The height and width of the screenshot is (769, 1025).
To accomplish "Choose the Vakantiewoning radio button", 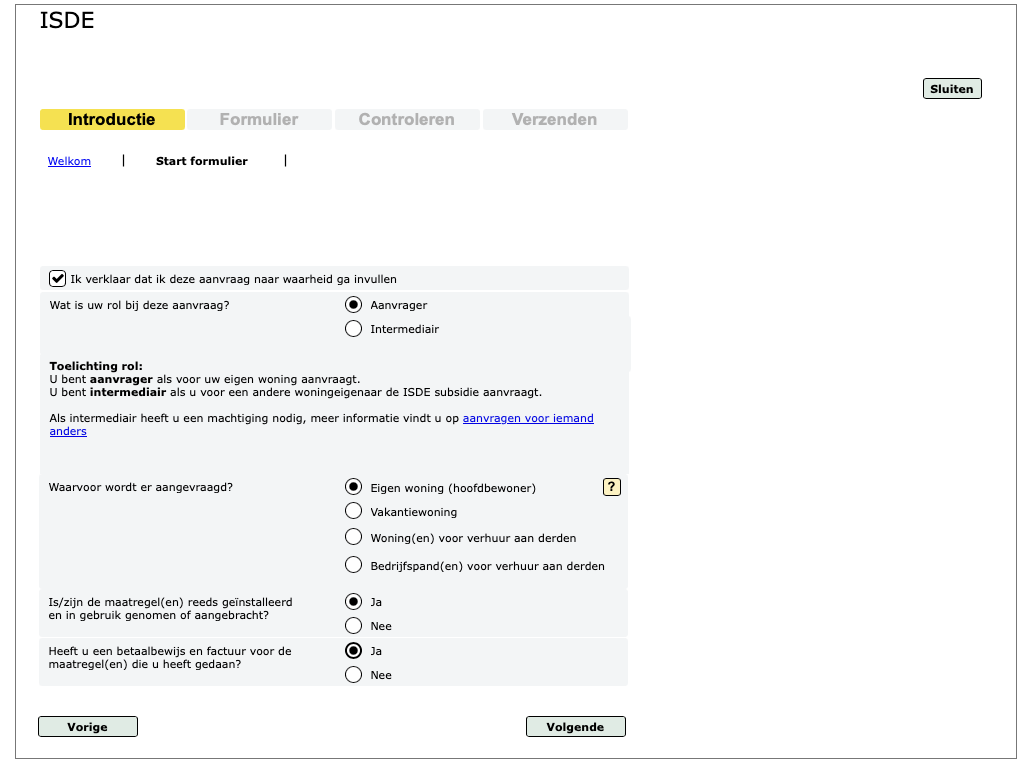I will (x=353, y=511).
